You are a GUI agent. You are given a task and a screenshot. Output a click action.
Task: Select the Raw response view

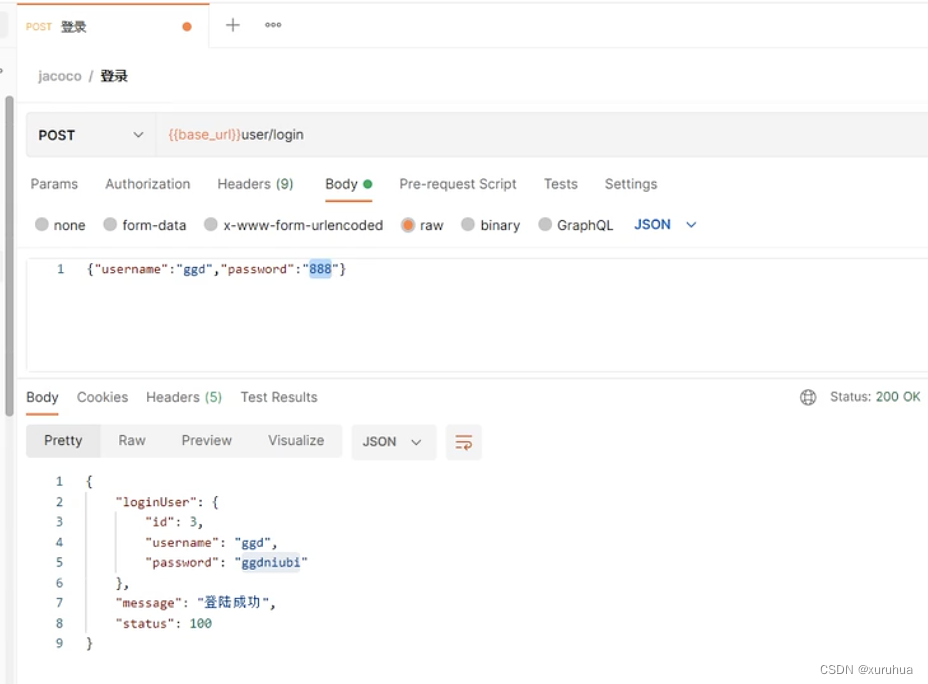pyautogui.click(x=132, y=441)
